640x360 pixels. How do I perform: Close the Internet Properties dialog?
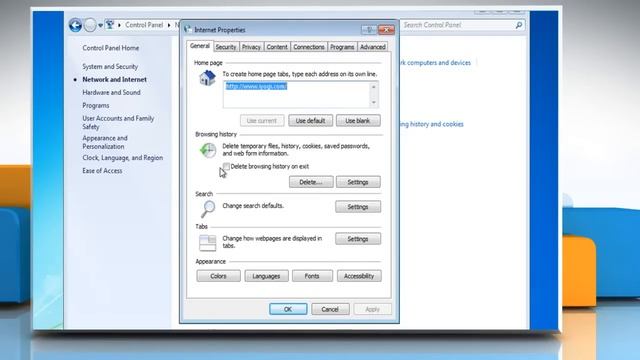[386, 30]
